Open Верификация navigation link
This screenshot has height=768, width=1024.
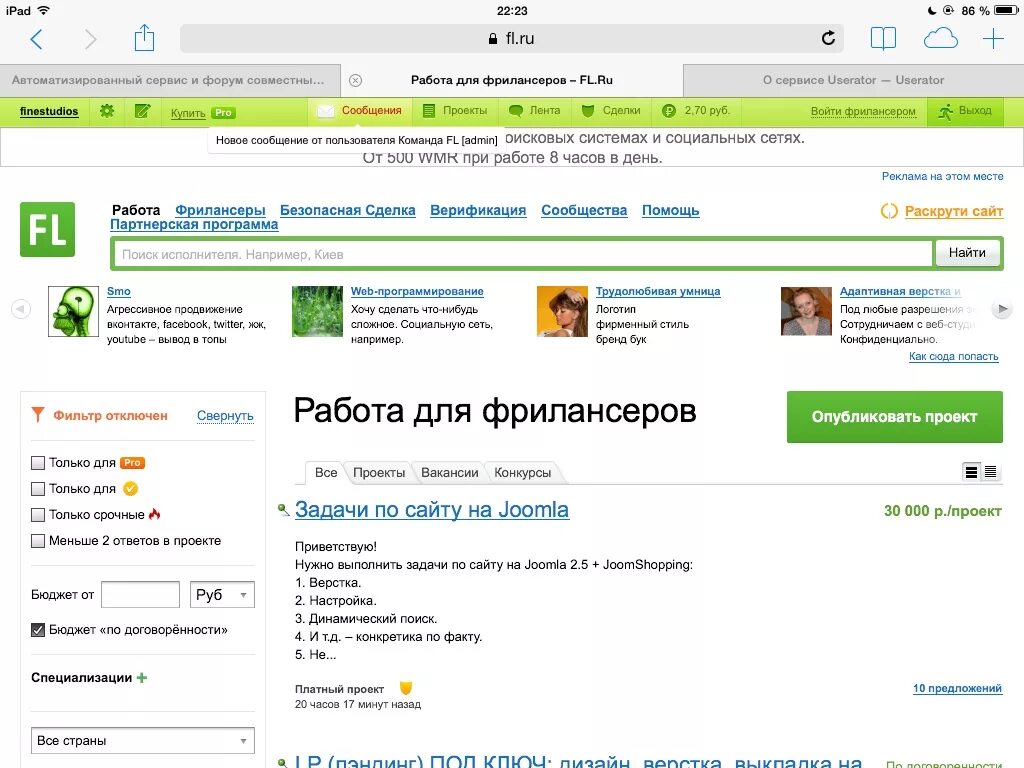coord(478,210)
